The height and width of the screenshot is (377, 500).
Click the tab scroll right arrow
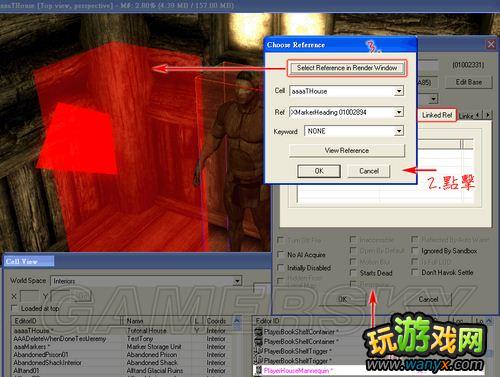[x=488, y=115]
